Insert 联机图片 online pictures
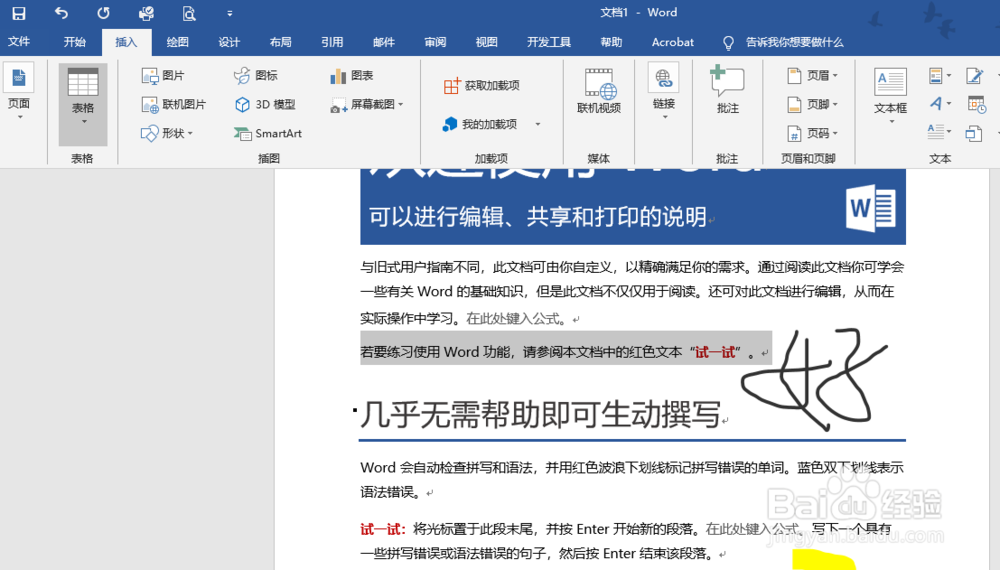Image resolution: width=1000 pixels, height=570 pixels. pos(173,104)
